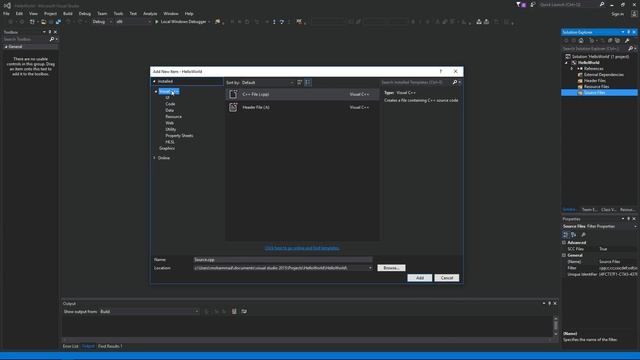Open the Debug menu
Image resolution: width=640 pixels, height=360 pixels.
click(x=85, y=13)
